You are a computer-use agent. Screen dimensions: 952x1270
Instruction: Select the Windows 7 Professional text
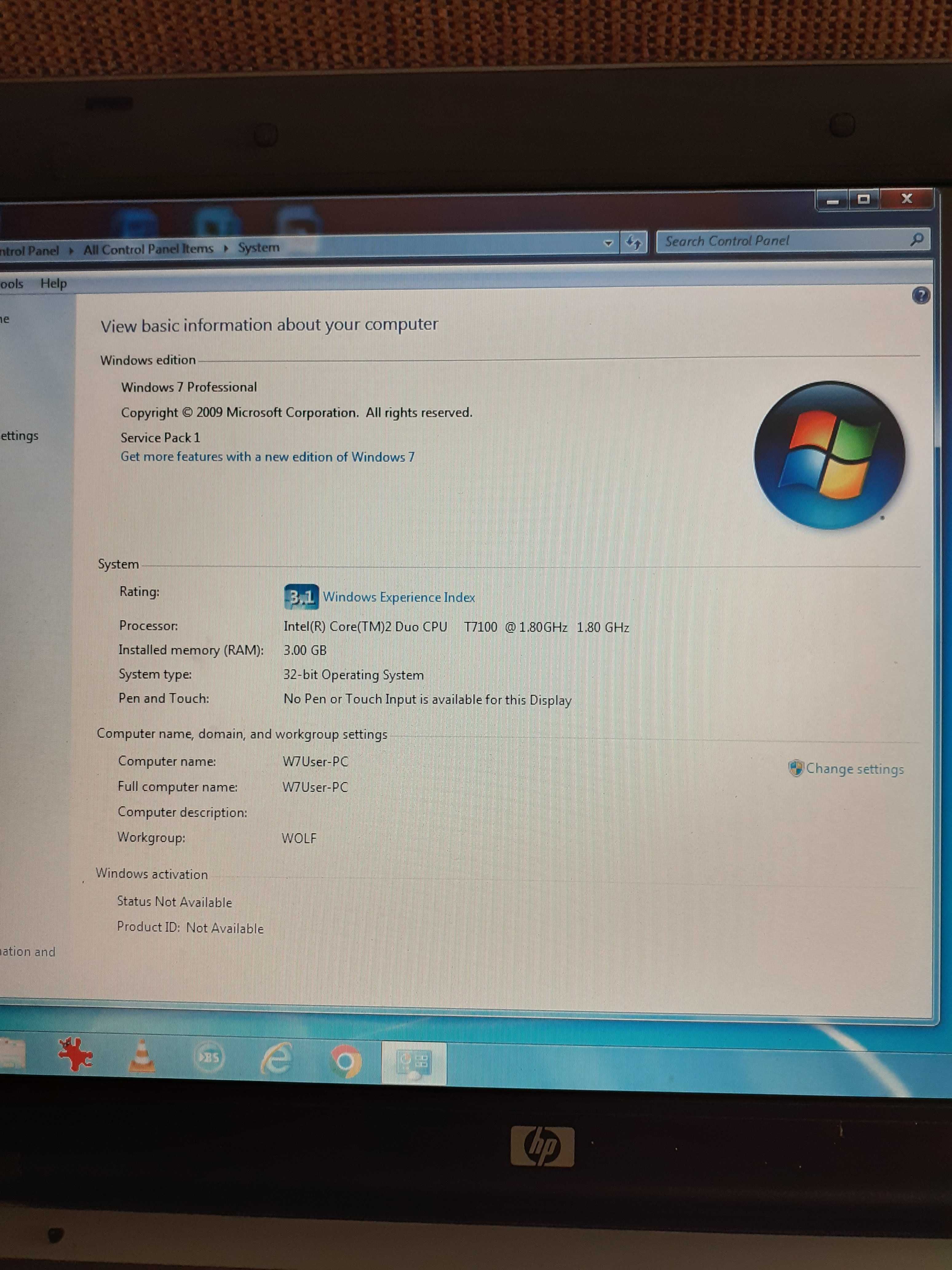[x=189, y=387]
